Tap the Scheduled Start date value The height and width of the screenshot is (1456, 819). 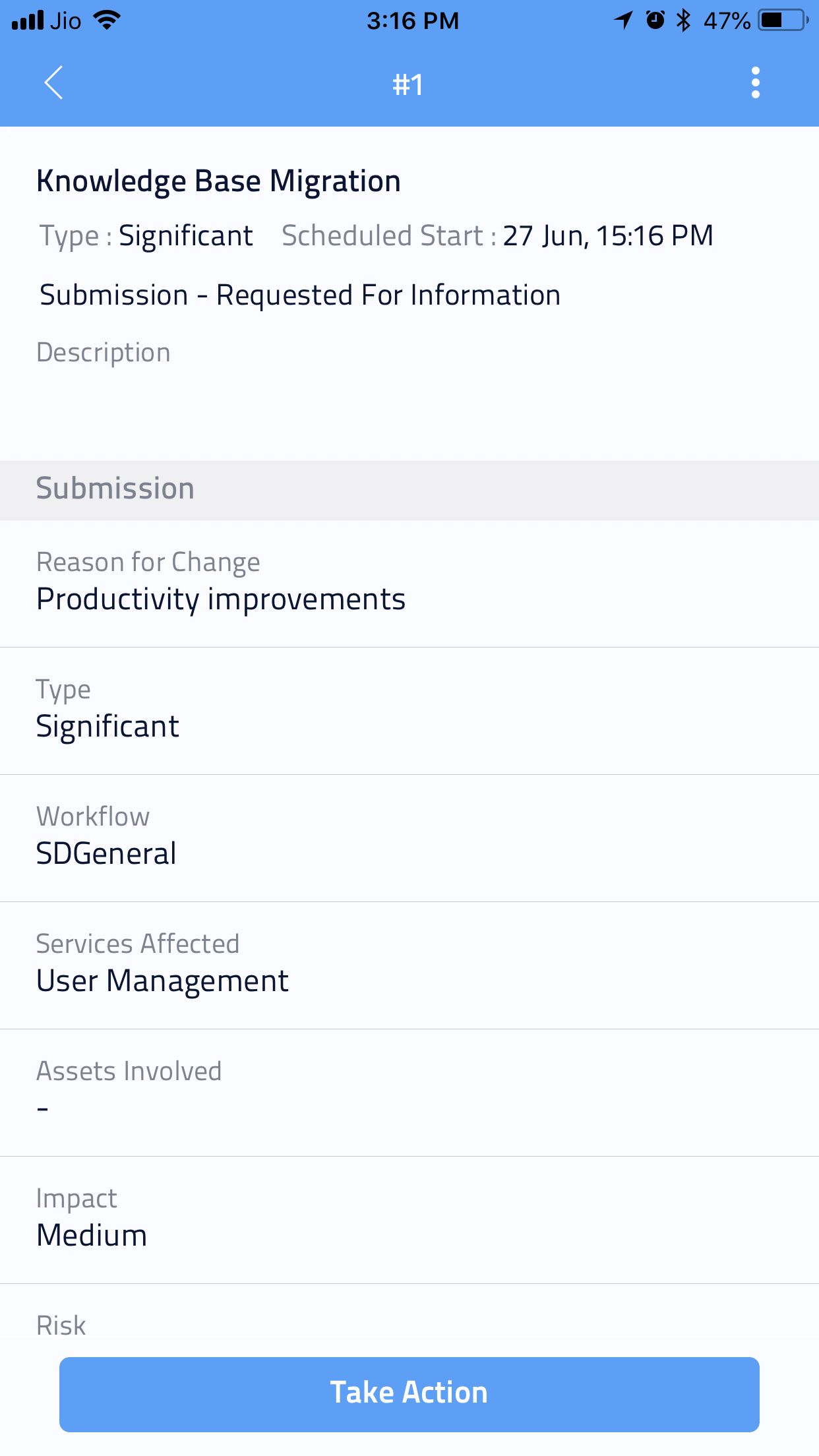point(607,236)
